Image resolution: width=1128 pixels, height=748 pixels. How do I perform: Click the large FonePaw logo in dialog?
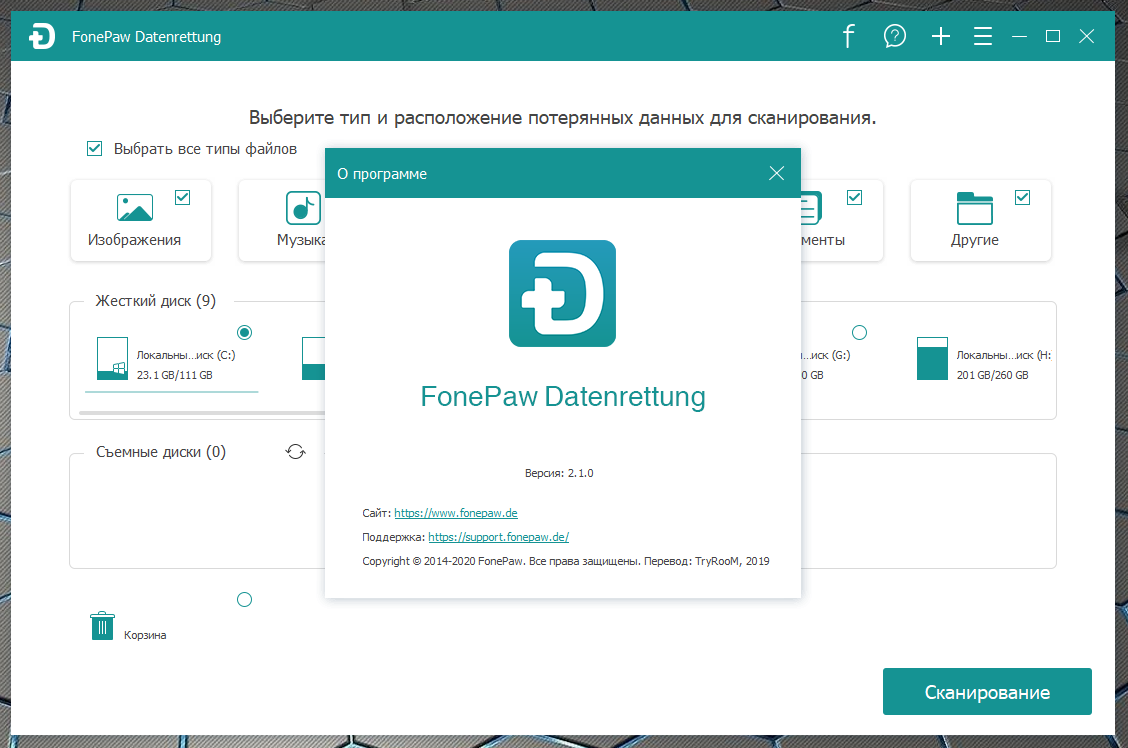pyautogui.click(x=562, y=294)
